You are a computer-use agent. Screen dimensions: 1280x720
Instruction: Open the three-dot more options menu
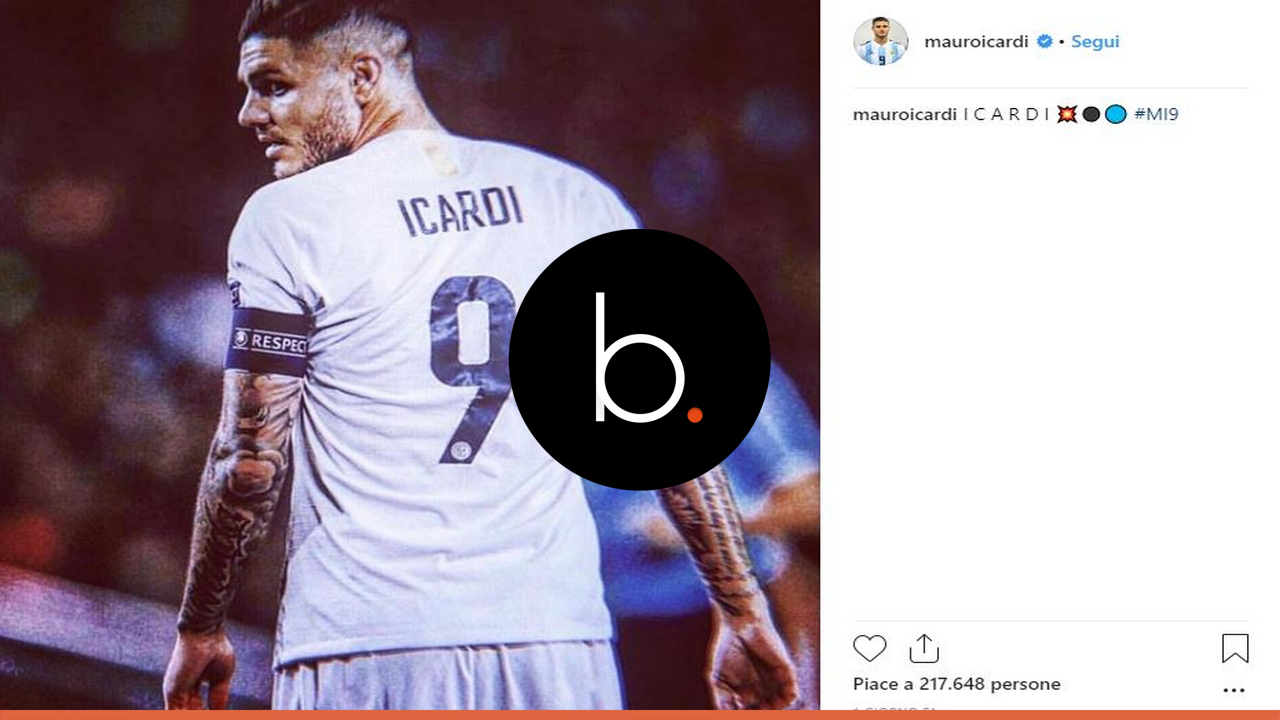coord(1235,690)
